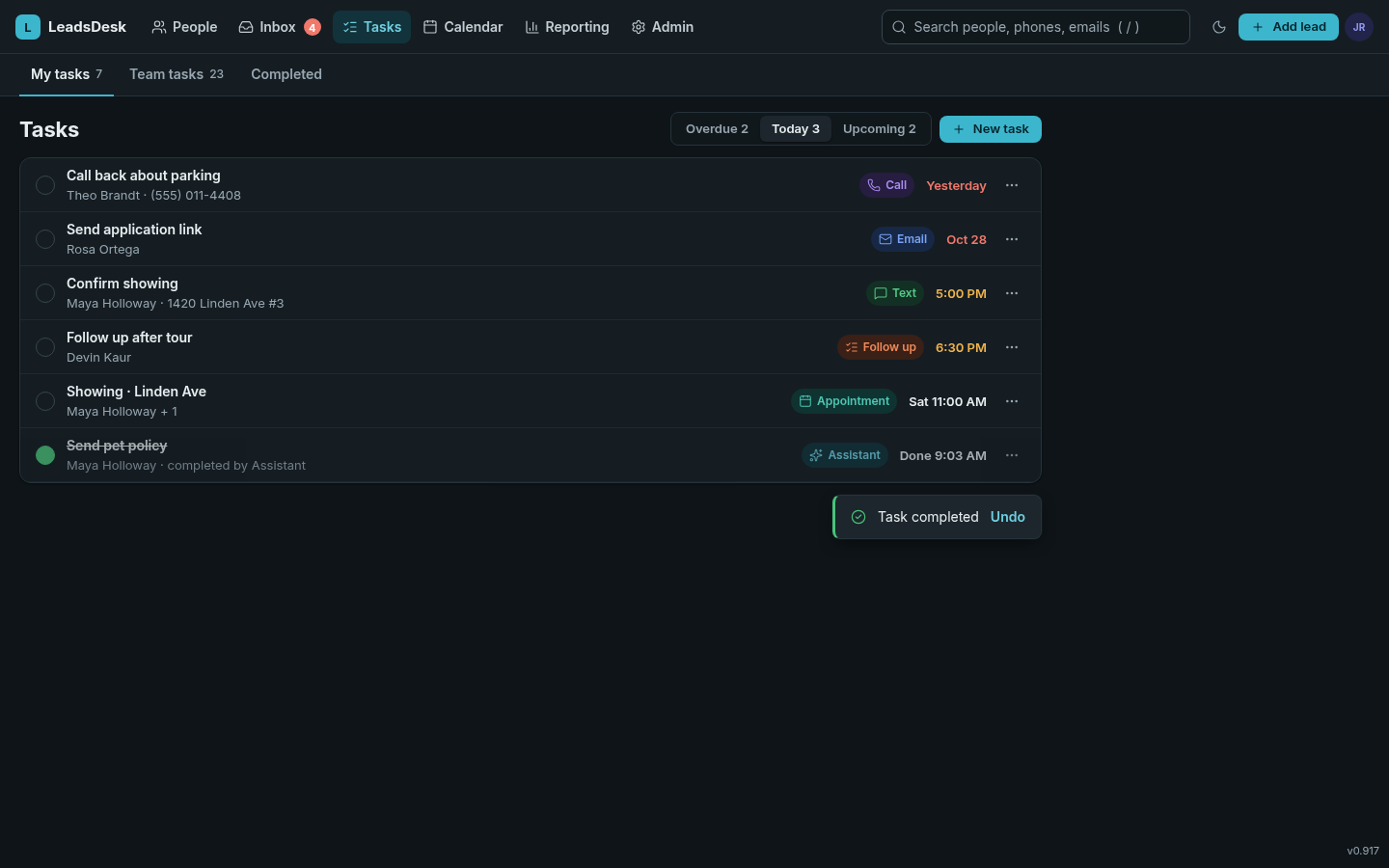Open more options for Showing · Linden Ave

point(1012,401)
